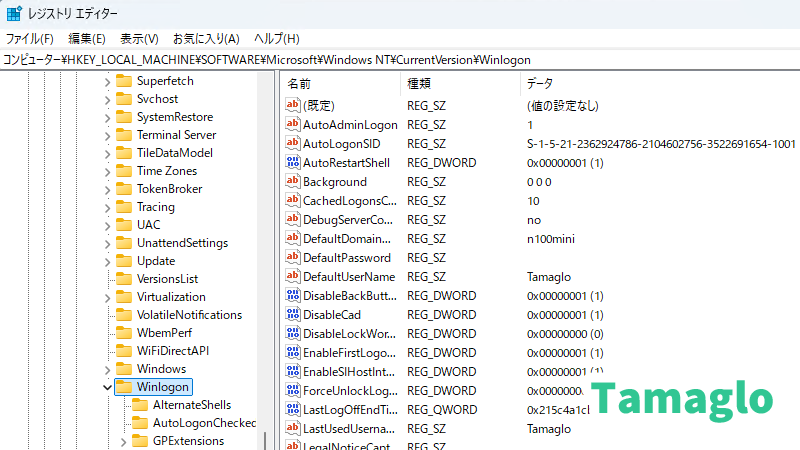Screen dimensions: 800x450
Task: Expand the Superfetch key
Action: pyautogui.click(x=107, y=82)
